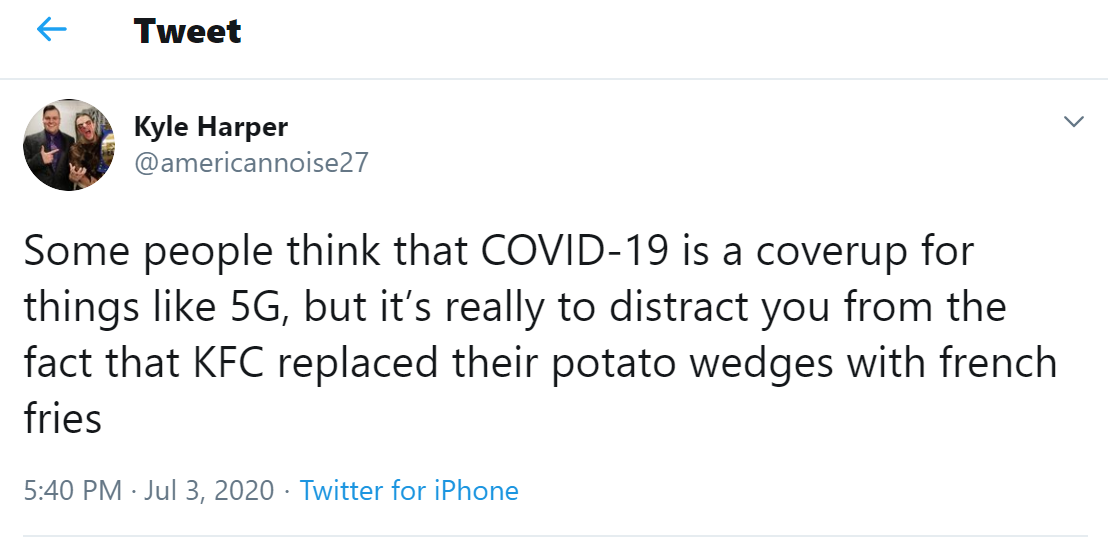1108x557 pixels.
Task: Click the Tweet header title
Action: (x=188, y=31)
